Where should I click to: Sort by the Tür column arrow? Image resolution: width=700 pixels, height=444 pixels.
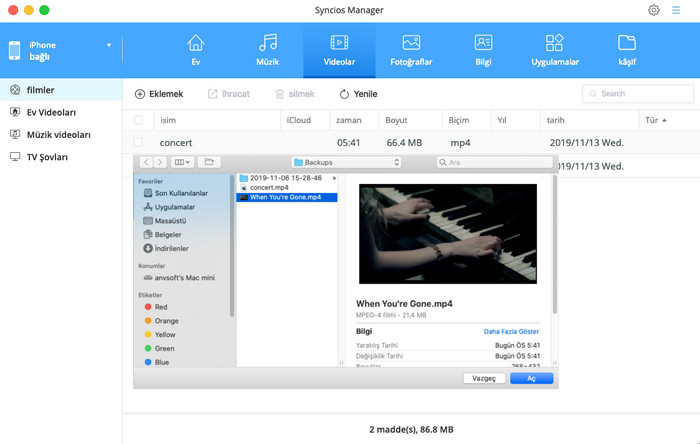tap(664, 120)
